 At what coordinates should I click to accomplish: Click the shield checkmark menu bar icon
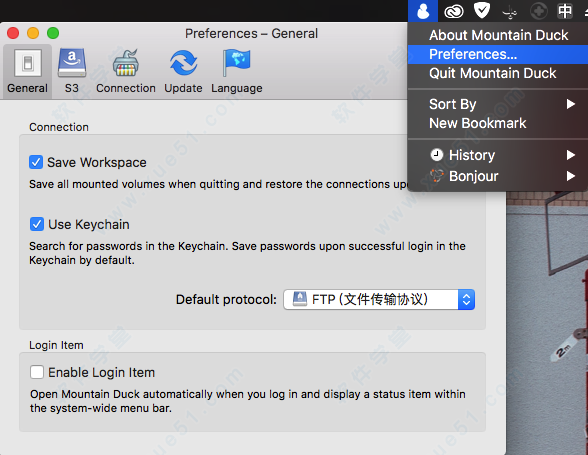(482, 11)
